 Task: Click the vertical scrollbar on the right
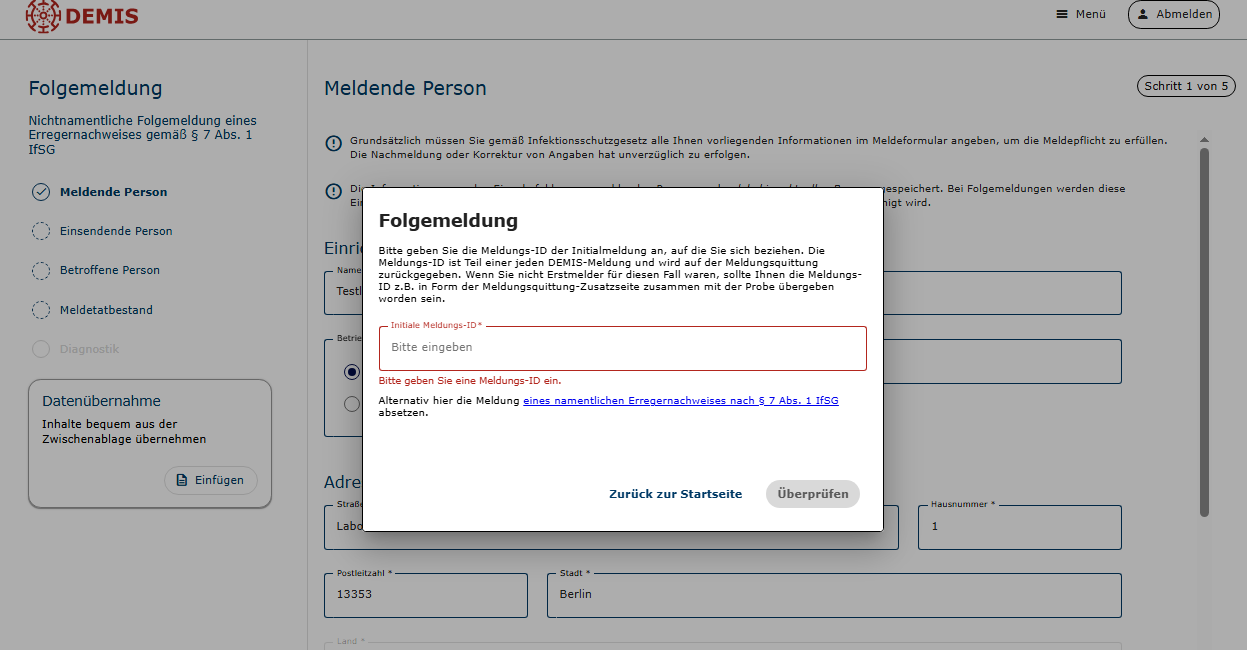pos(1204,330)
